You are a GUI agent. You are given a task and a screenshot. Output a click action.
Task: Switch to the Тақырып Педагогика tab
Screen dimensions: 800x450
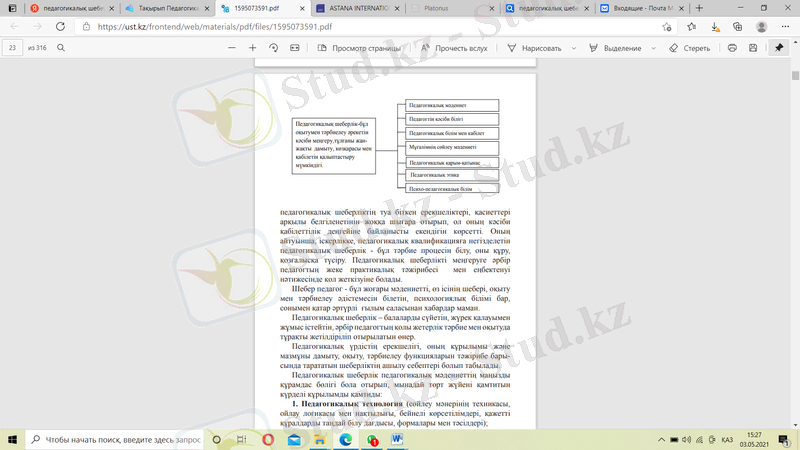coord(167,8)
